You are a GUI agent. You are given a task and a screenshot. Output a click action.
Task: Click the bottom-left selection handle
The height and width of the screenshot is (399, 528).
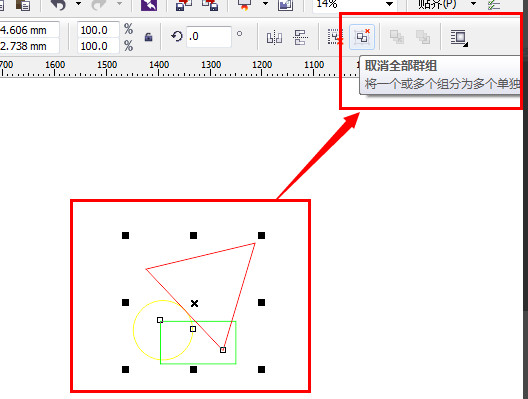(125, 370)
